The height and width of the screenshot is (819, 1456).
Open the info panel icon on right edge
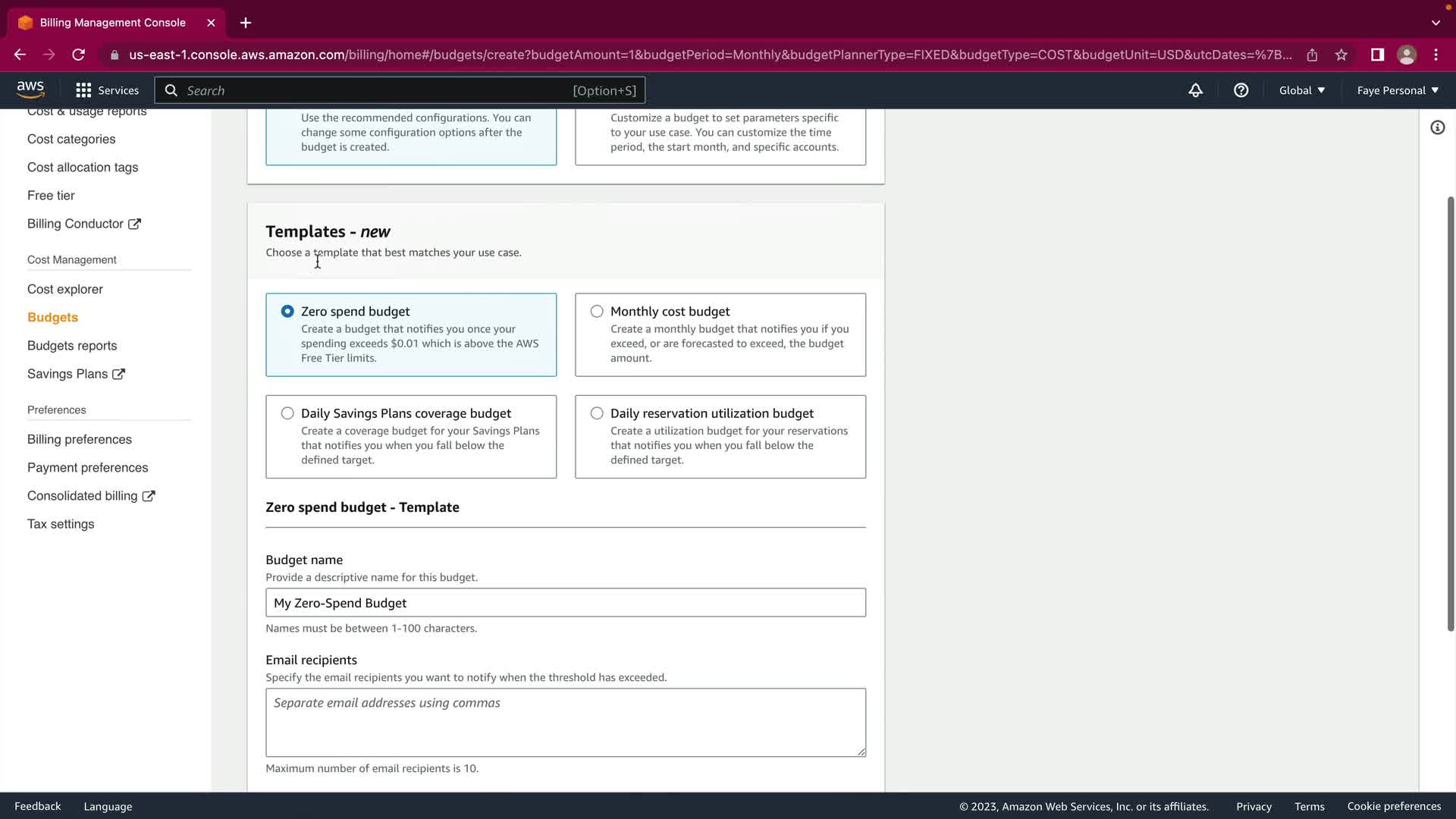tap(1437, 127)
